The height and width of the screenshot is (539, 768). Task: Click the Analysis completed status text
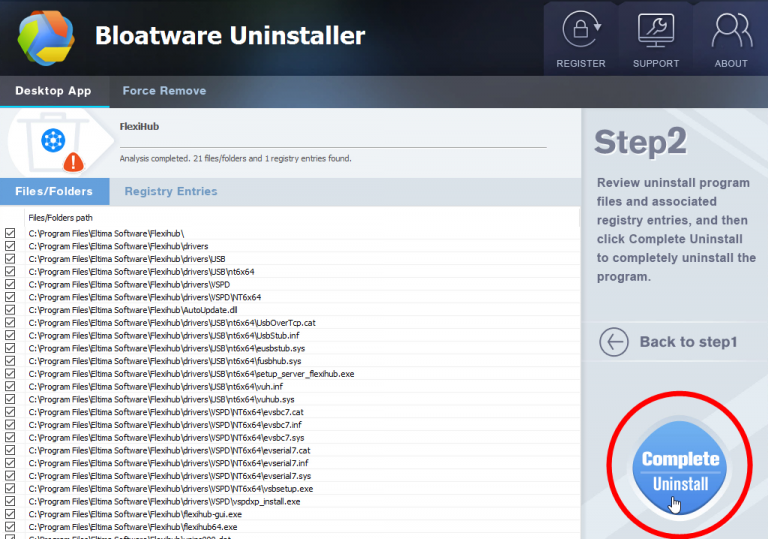coord(235,158)
